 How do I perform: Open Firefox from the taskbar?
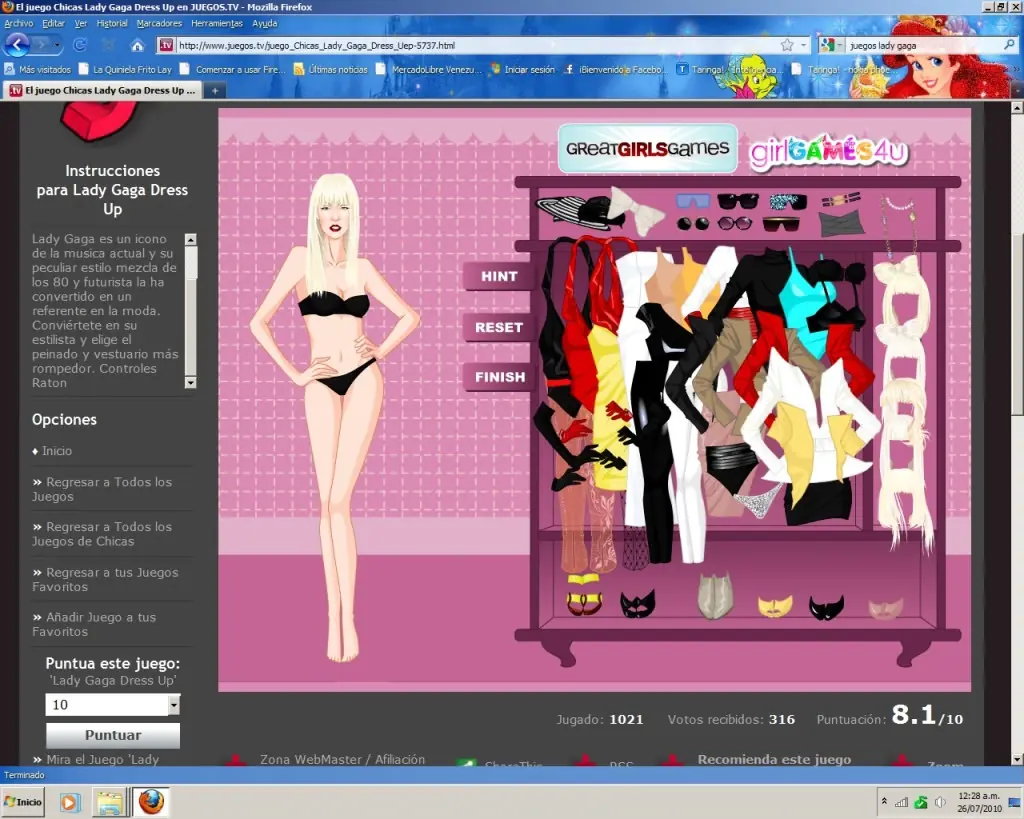point(152,802)
